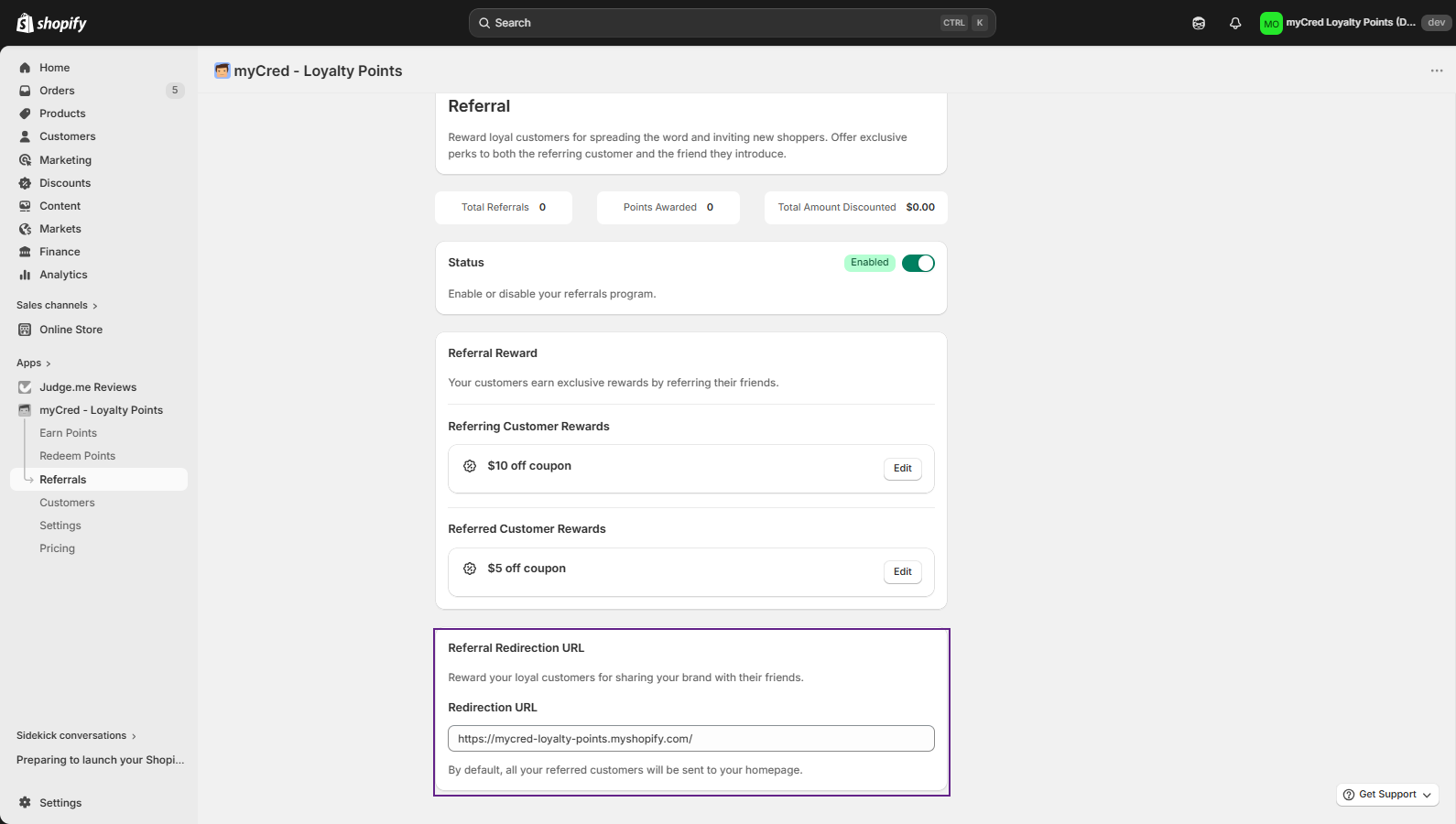Click the Redirection URL input field
The width and height of the screenshot is (1456, 824).
pyautogui.click(x=690, y=739)
